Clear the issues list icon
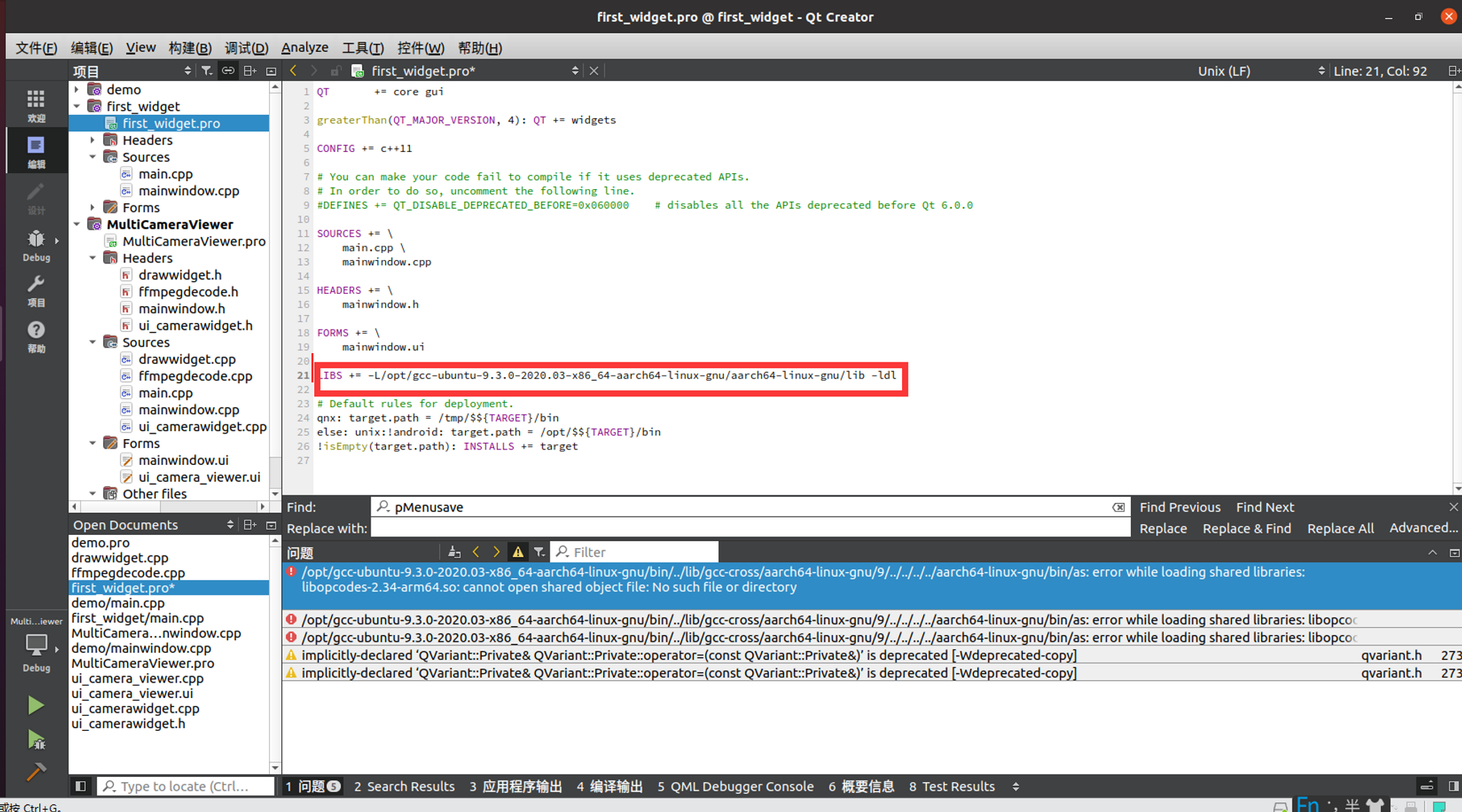This screenshot has height=812, width=1462. coord(454,552)
